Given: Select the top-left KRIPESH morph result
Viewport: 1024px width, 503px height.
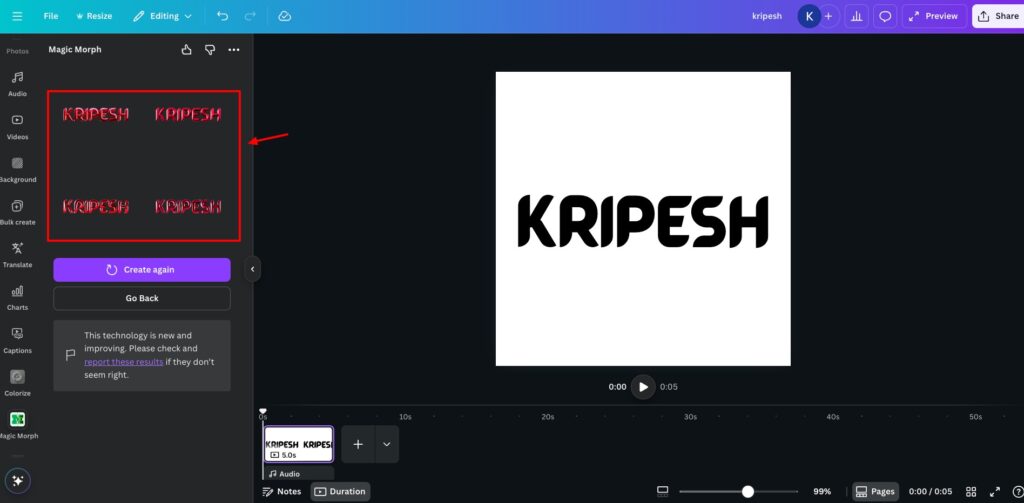Looking at the screenshot, I should pos(96,115).
